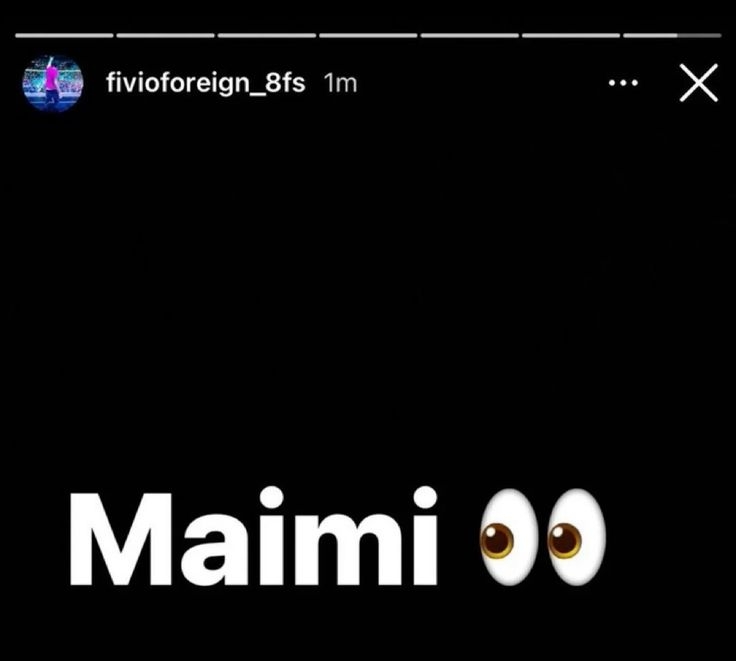The height and width of the screenshot is (661, 736).
Task: Close the story with the X icon
Action: (698, 83)
